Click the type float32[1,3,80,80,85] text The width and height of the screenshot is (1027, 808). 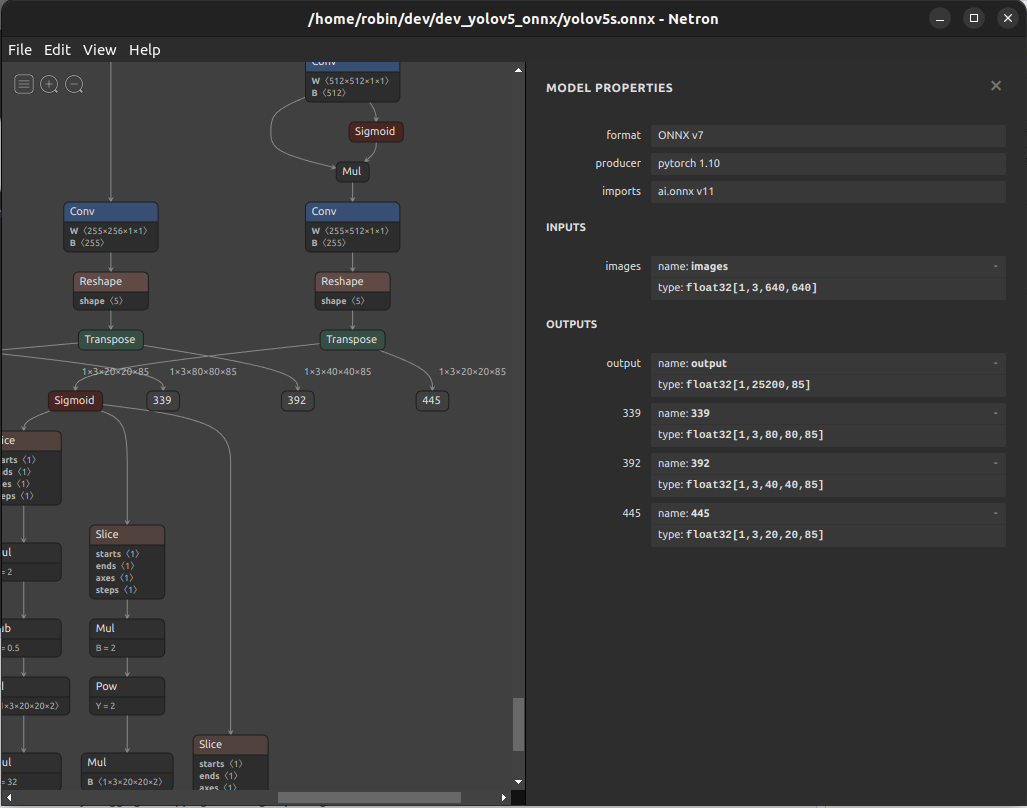(741, 434)
